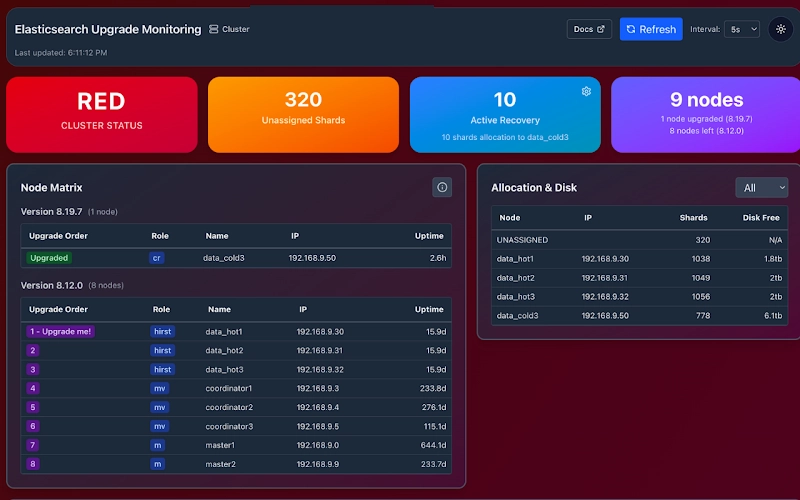Open the Docs link button
This screenshot has width=800, height=500.
point(589,29)
